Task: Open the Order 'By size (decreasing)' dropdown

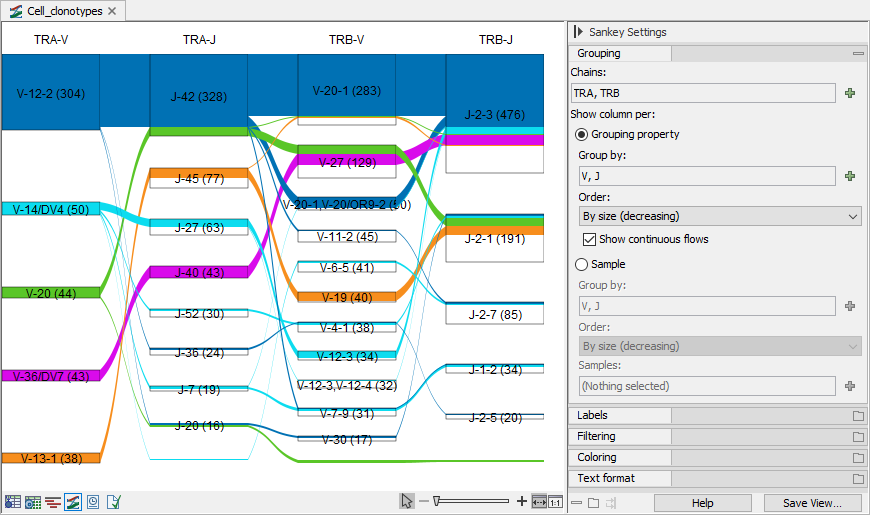Action: pyautogui.click(x=720, y=216)
